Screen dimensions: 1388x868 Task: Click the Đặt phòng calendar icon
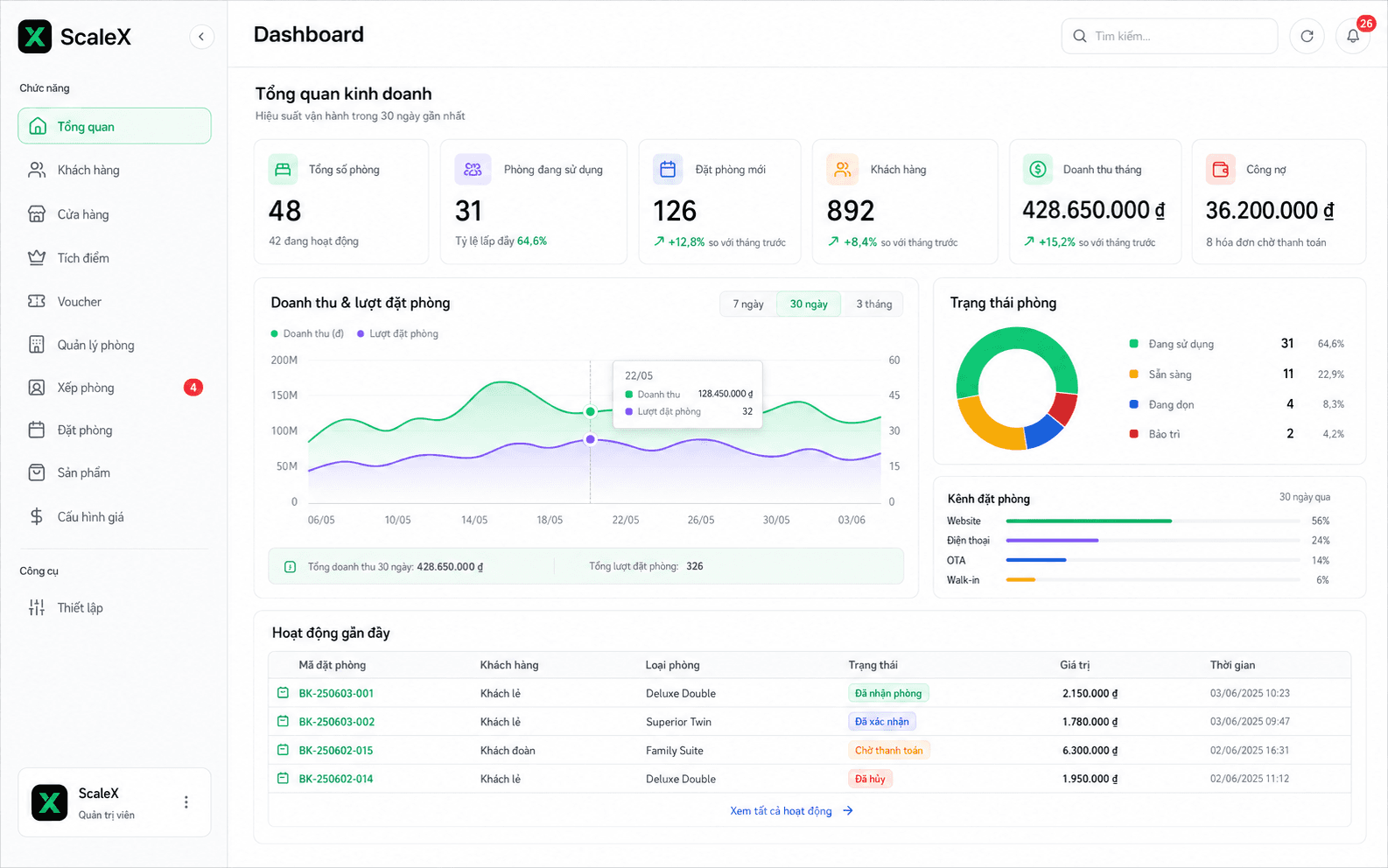click(x=37, y=430)
